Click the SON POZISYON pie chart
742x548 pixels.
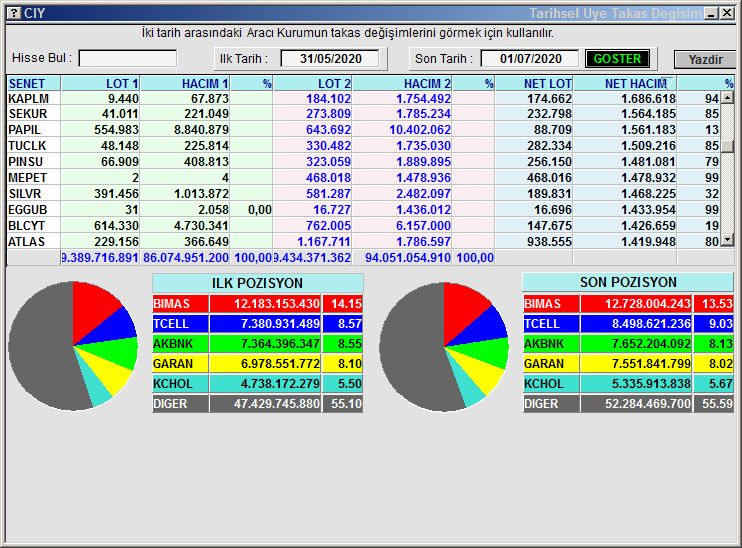[444, 347]
